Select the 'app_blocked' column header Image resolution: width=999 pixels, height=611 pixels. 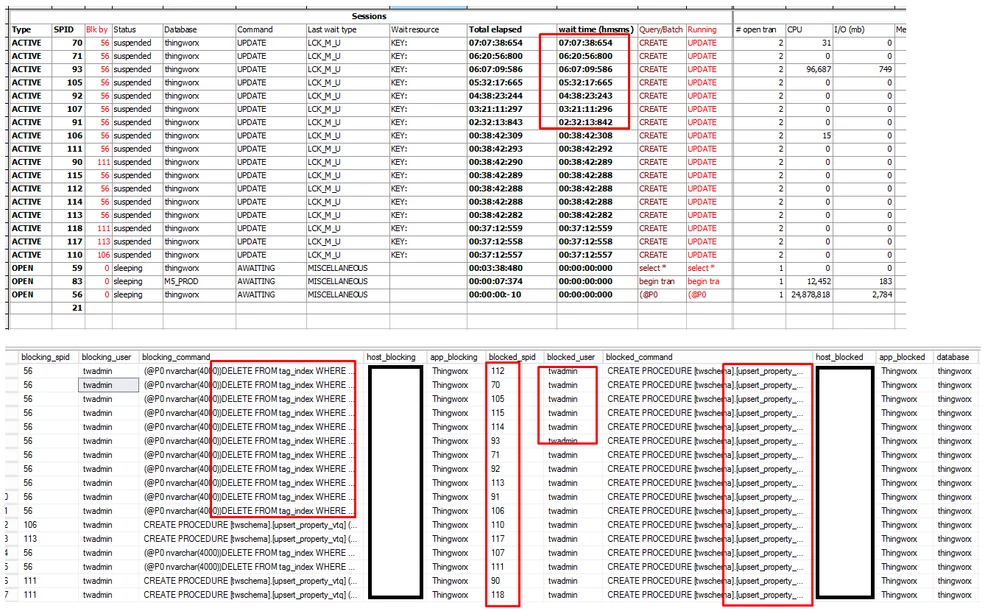(902, 357)
